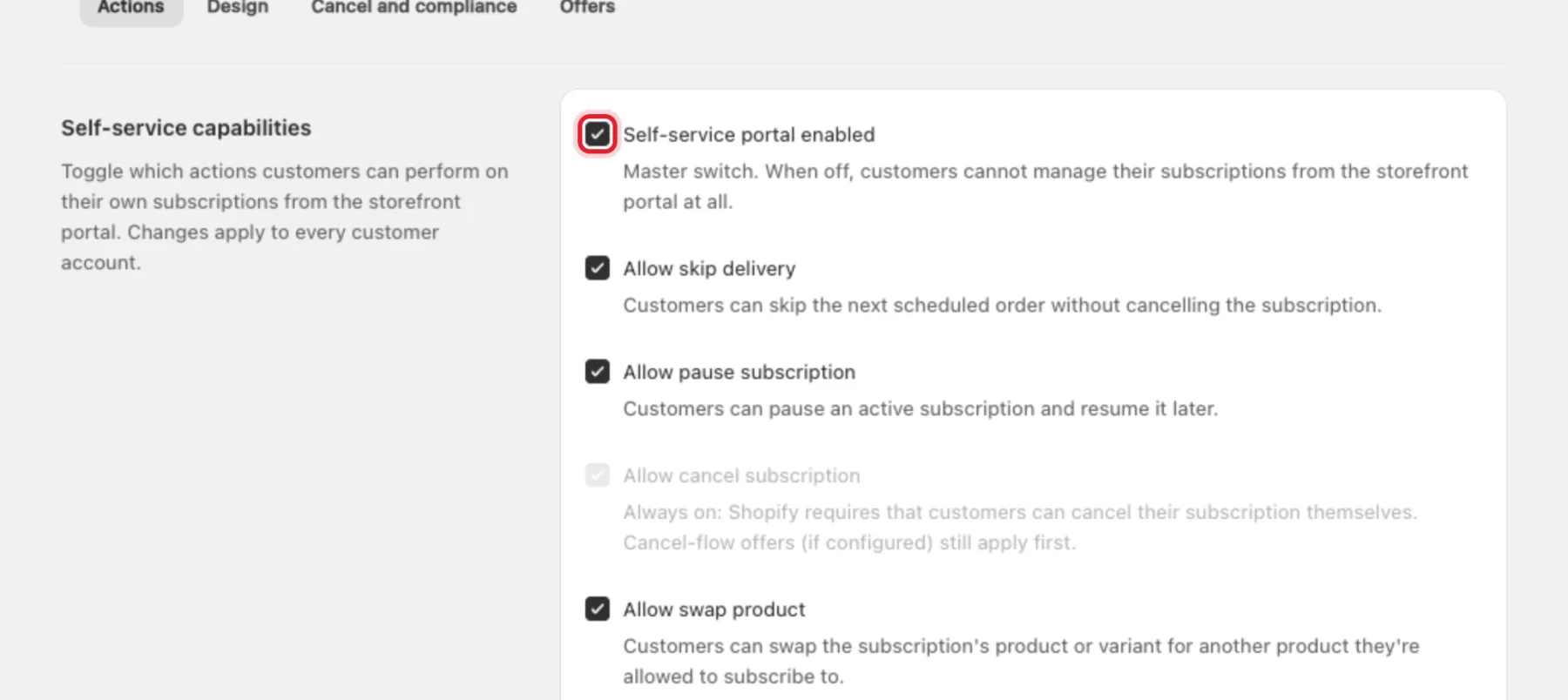
Task: Click the "Self-service portal enabled" label
Action: [x=748, y=135]
